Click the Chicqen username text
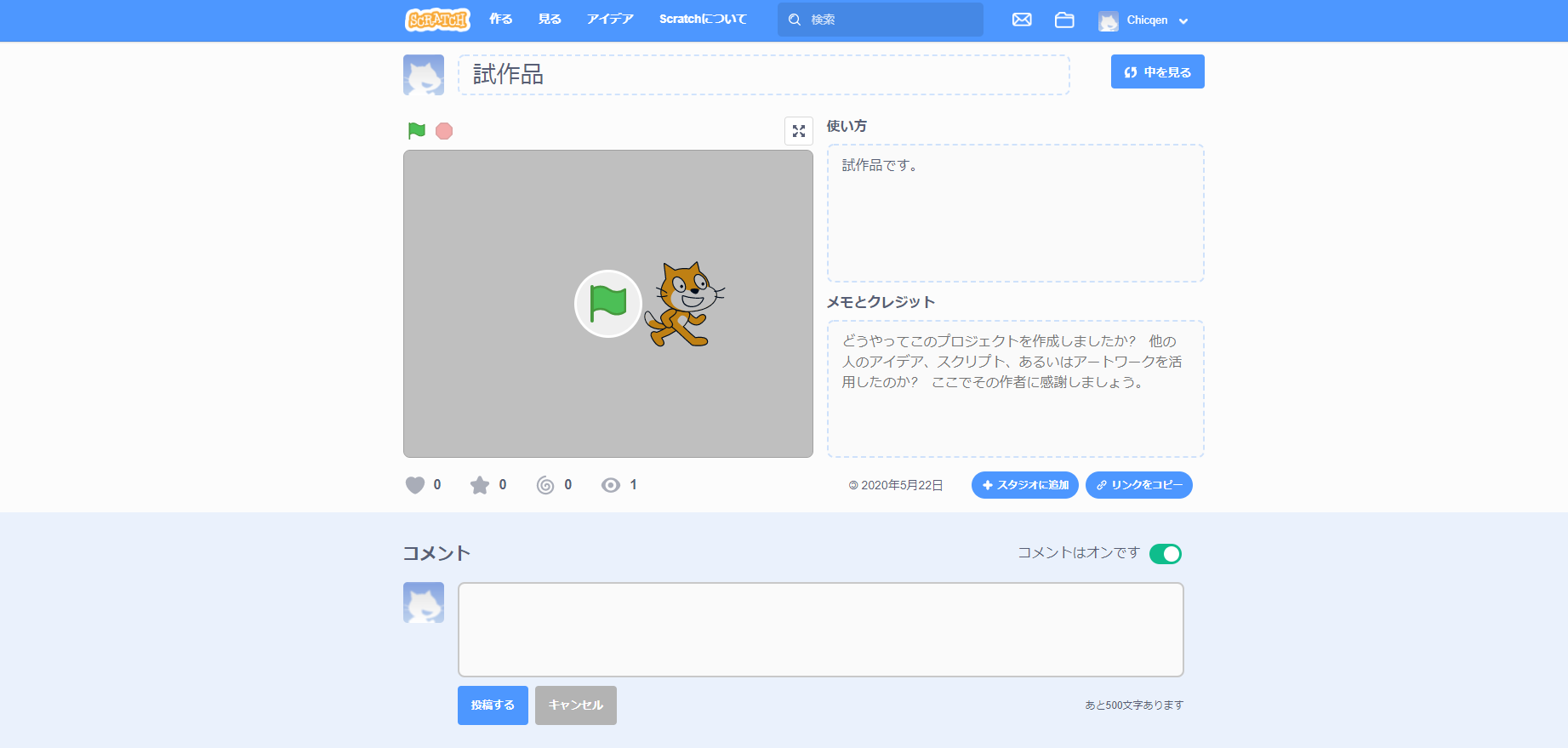 pyautogui.click(x=1147, y=20)
